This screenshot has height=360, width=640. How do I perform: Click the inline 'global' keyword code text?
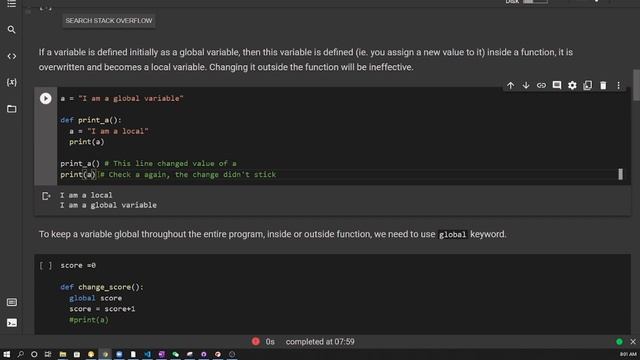[x=452, y=235]
